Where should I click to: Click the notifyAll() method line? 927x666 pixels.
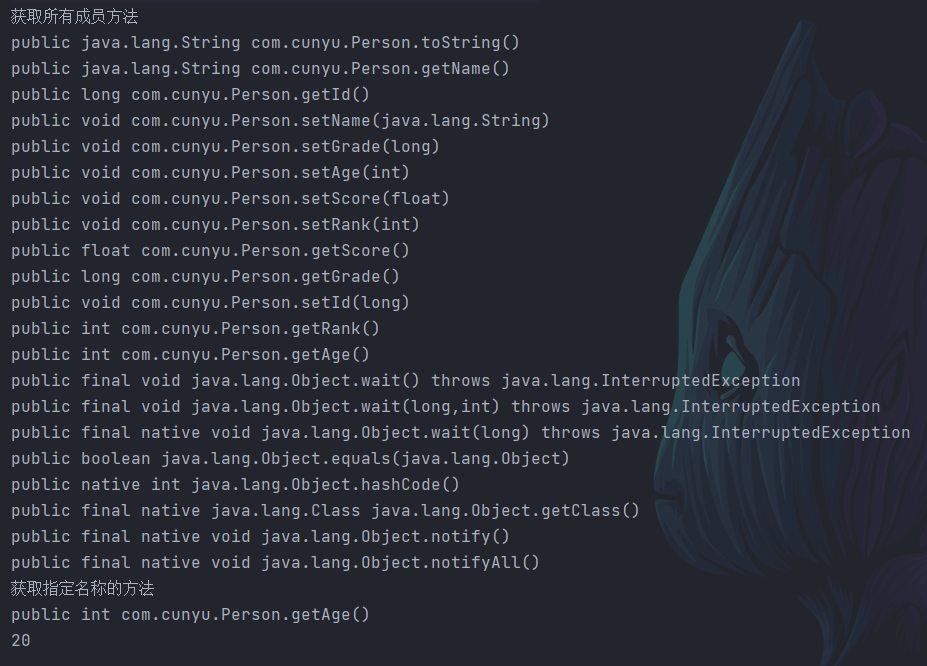275,563
